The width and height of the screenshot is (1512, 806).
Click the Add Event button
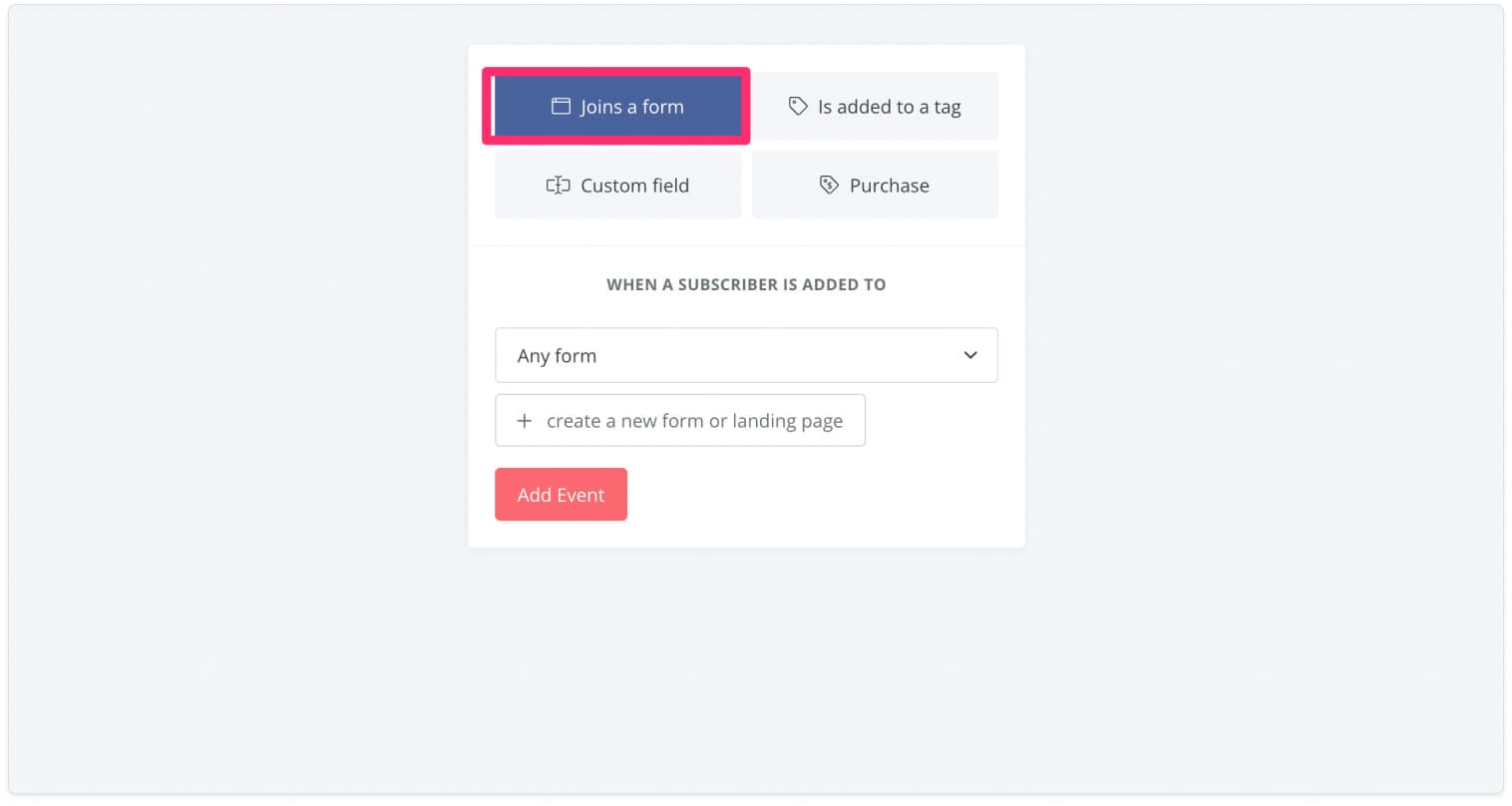click(x=561, y=495)
